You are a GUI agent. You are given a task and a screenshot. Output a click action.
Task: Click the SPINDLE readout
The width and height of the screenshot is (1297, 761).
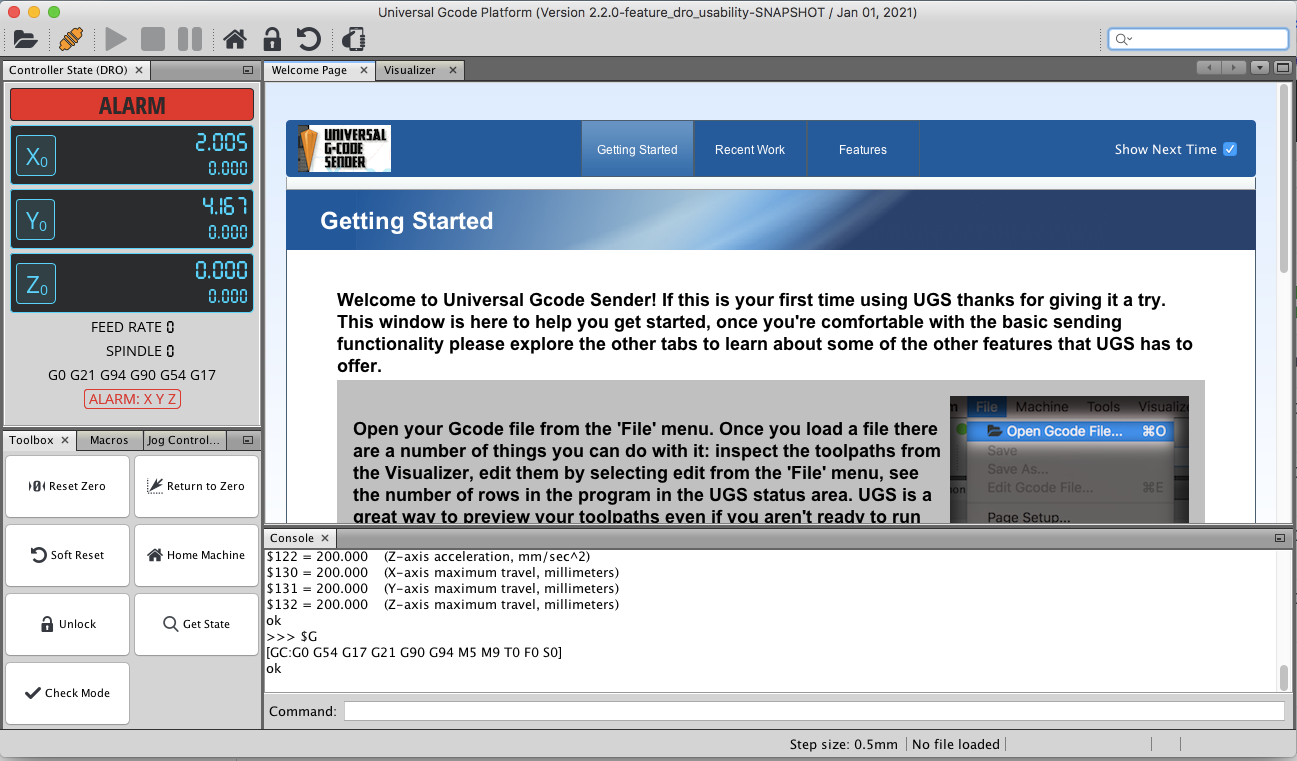[x=140, y=351]
